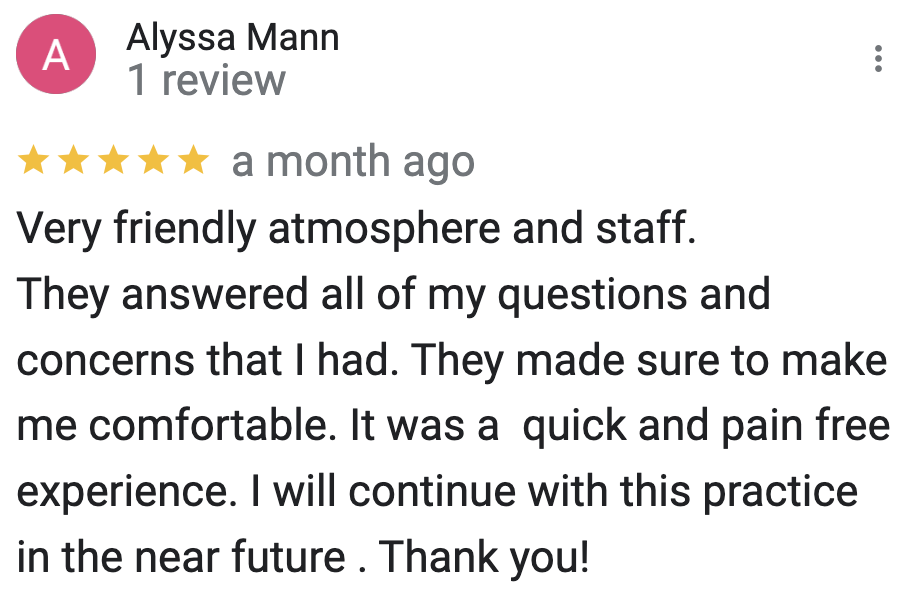The width and height of the screenshot is (920, 610).
Task: Click the fourth gold rating star
Action: pyautogui.click(x=153, y=161)
